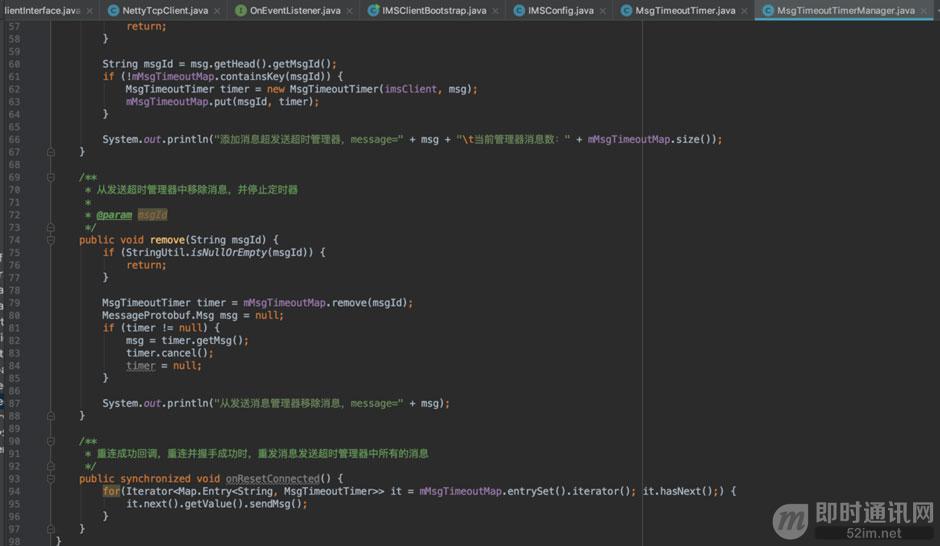The height and width of the screenshot is (546, 940).
Task: Click 'timer.getMsg()' on line 82
Action: pyautogui.click(x=202, y=340)
